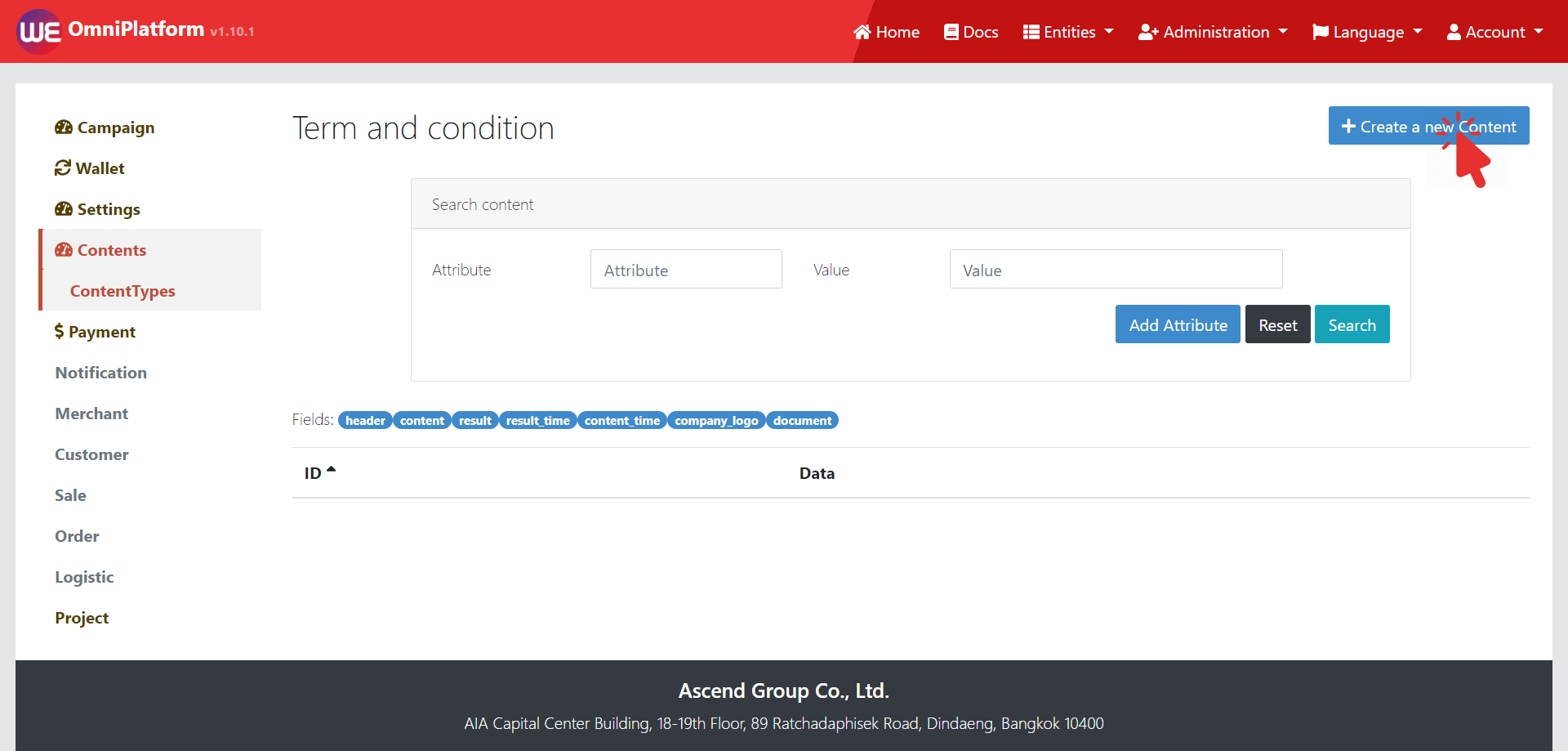Click the Payment dollar sign icon
This screenshot has width=1568, height=751.
pyautogui.click(x=59, y=332)
